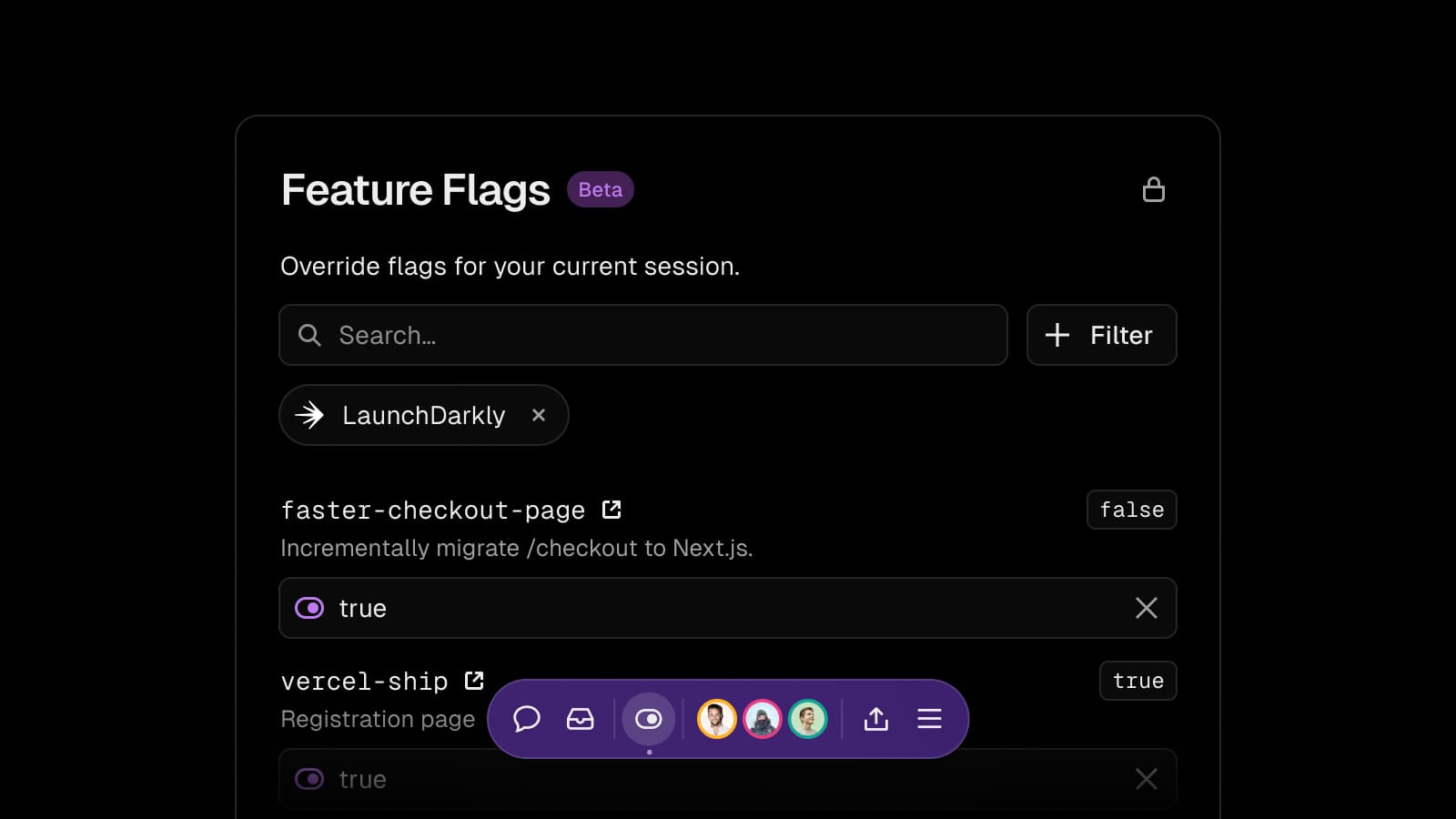This screenshot has width=1456, height=819.
Task: Click the lock icon in header
Action: (1153, 190)
